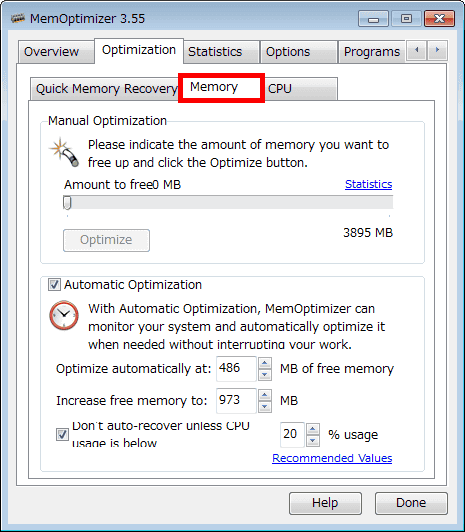Toggle the Automatic Optimization checkbox
Screen dimensions: 465x532
[x=54, y=285]
